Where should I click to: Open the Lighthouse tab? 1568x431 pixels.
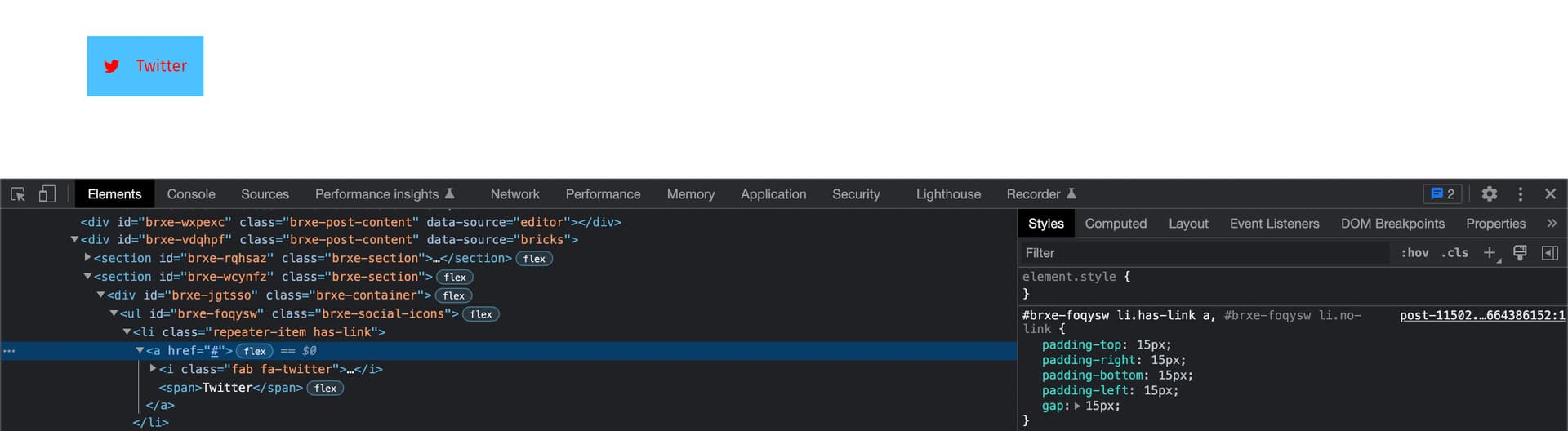[x=948, y=194]
